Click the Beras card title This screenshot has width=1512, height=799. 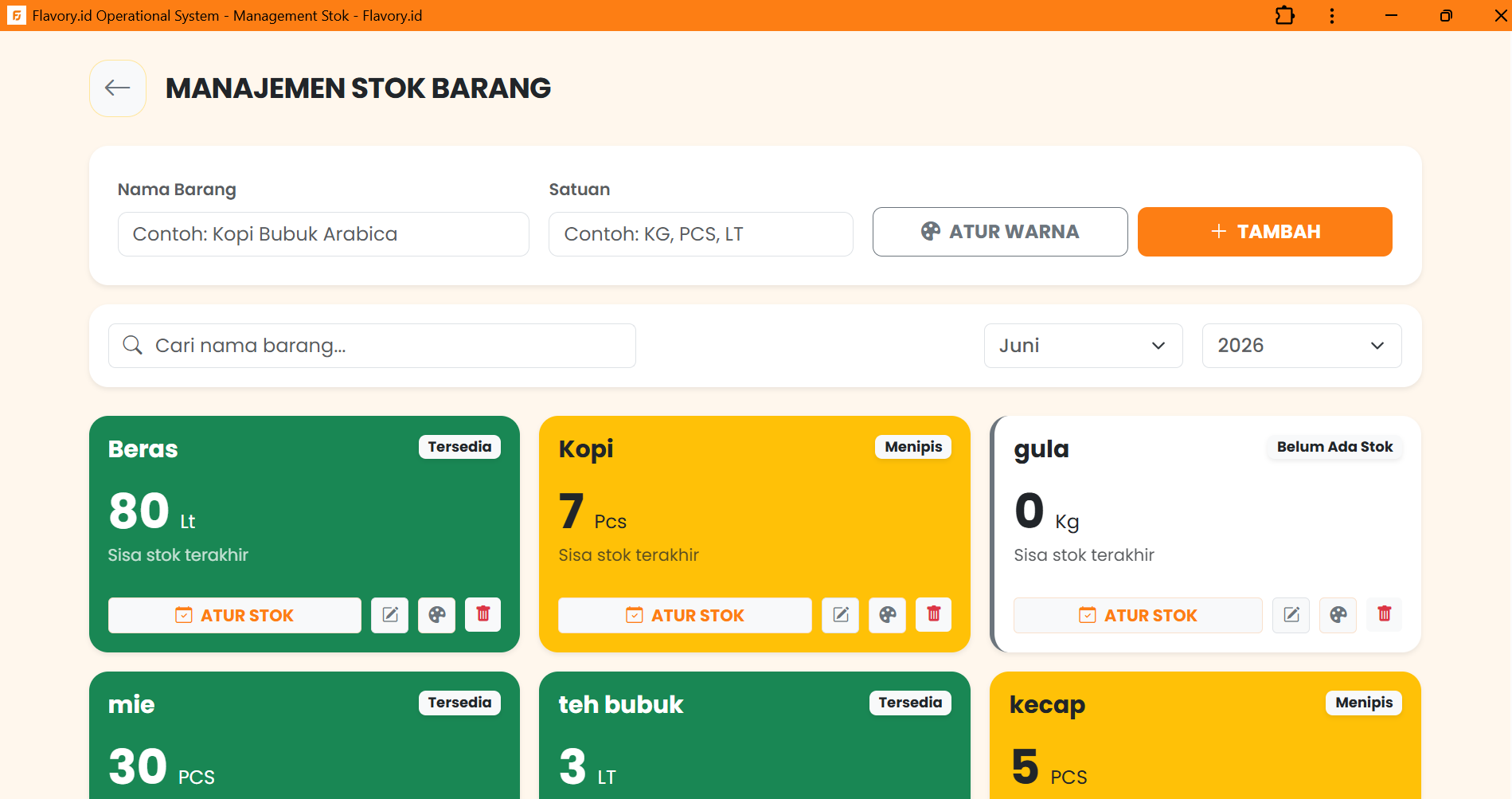click(x=143, y=449)
